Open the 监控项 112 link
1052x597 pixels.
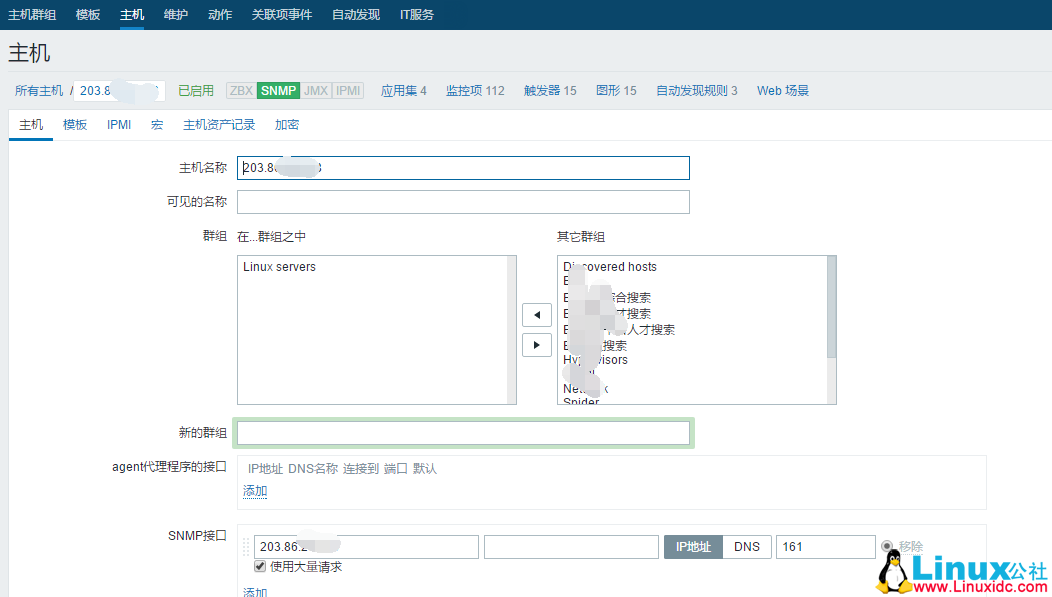pos(475,91)
